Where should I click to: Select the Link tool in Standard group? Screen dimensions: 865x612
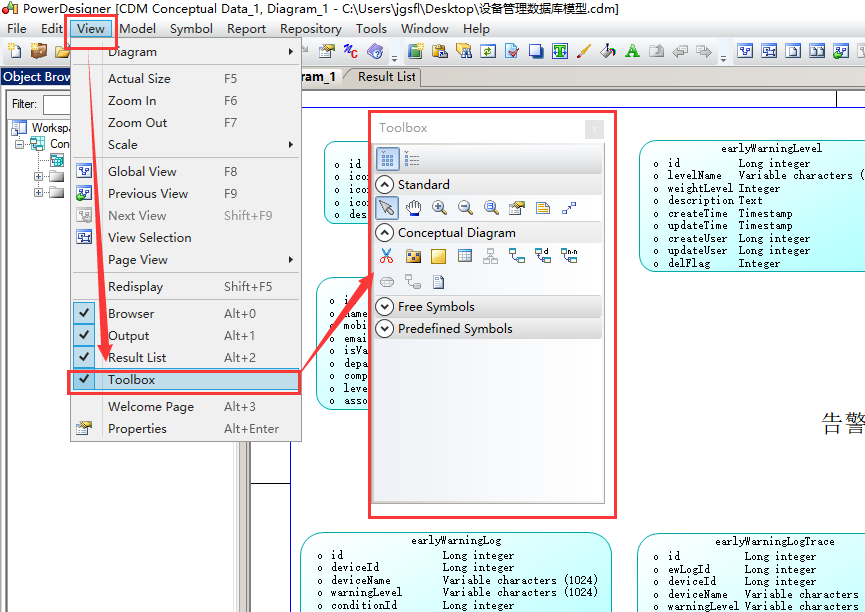tap(569, 208)
